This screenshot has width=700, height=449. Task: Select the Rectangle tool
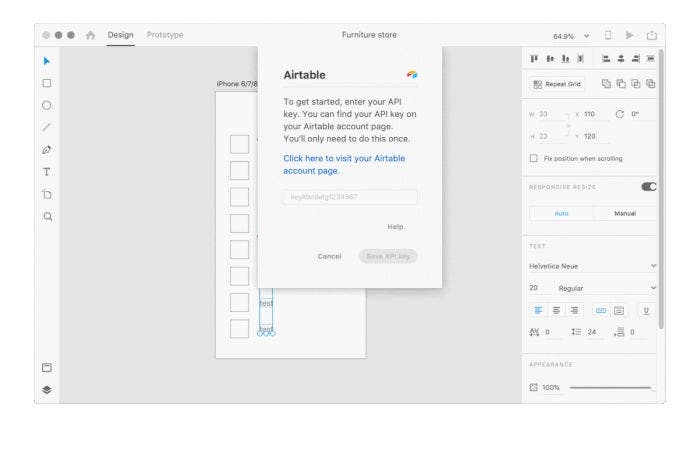tap(47, 83)
